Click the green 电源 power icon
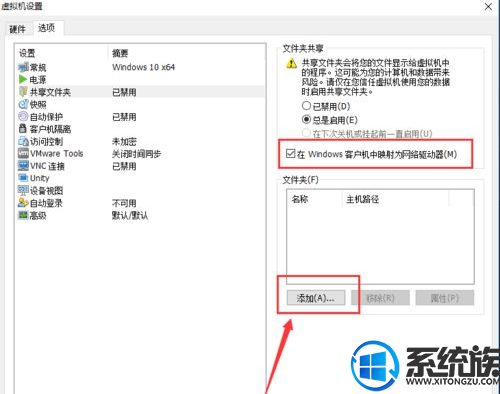 pos(23,80)
